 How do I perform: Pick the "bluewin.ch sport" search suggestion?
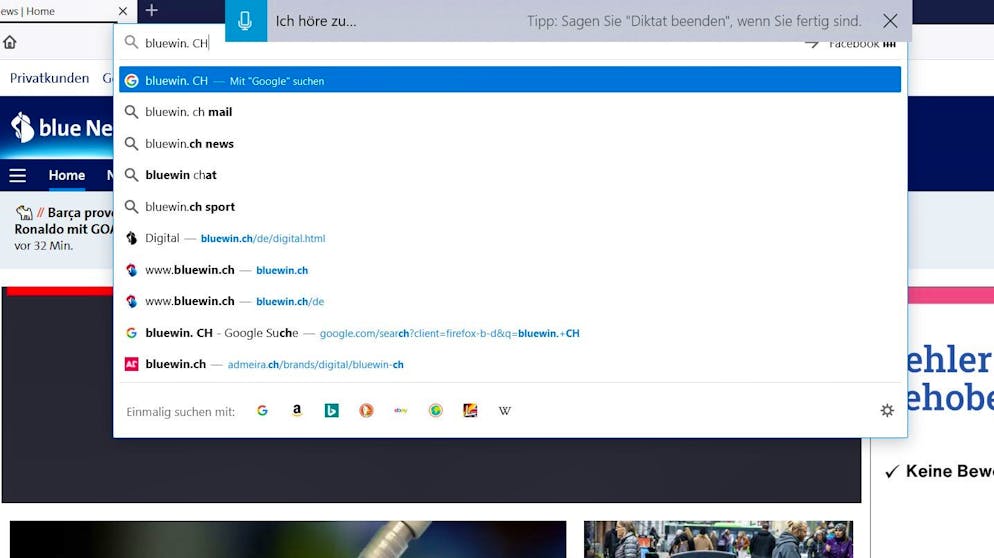coord(510,207)
